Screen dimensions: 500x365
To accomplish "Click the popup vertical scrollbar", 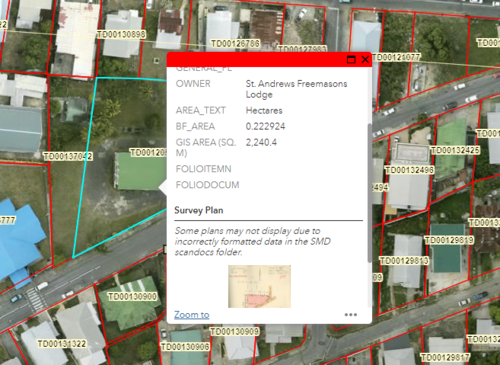I will [369, 193].
